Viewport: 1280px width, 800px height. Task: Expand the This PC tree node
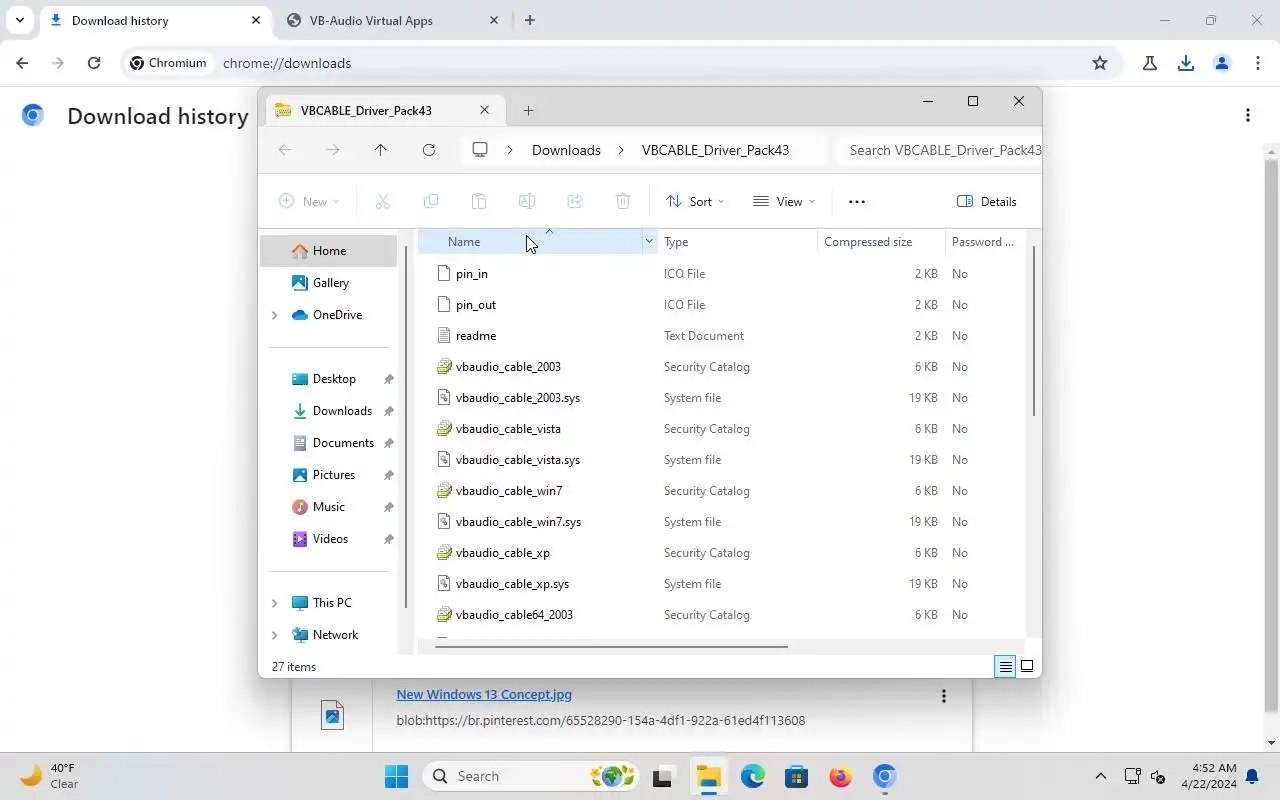(275, 603)
